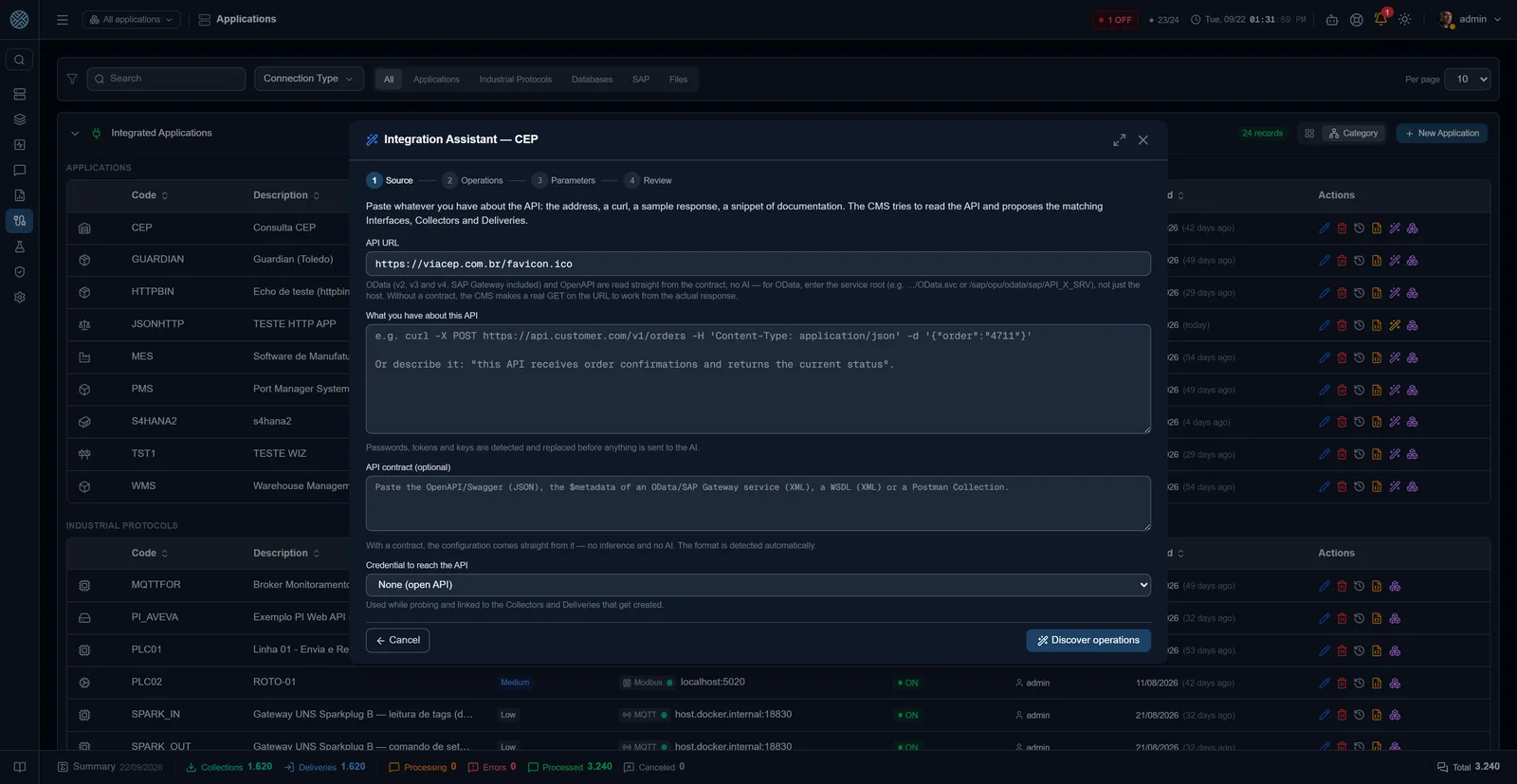Toggle the light/dark theme sun icon

tap(1404, 19)
